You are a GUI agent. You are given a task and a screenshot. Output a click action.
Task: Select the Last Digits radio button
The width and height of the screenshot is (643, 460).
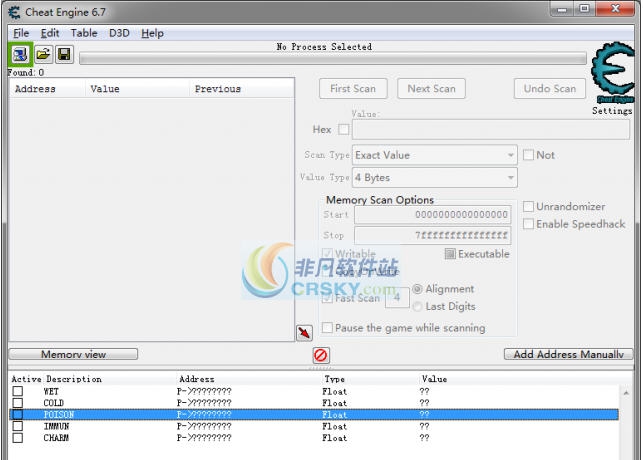[417, 306]
